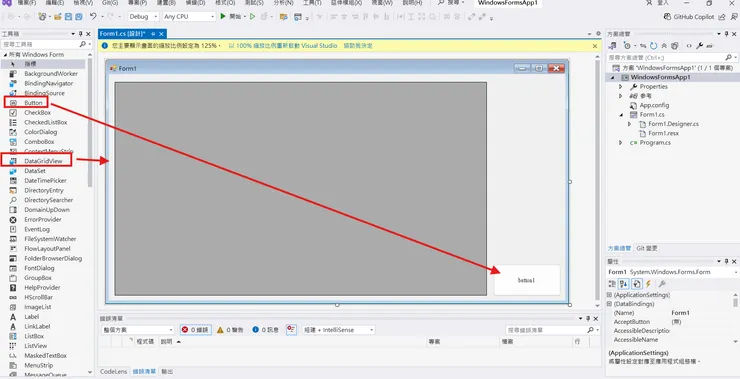740x379 pixels.
Task: Pin the toolbox panel with auto-hide pin
Action: [81, 34]
